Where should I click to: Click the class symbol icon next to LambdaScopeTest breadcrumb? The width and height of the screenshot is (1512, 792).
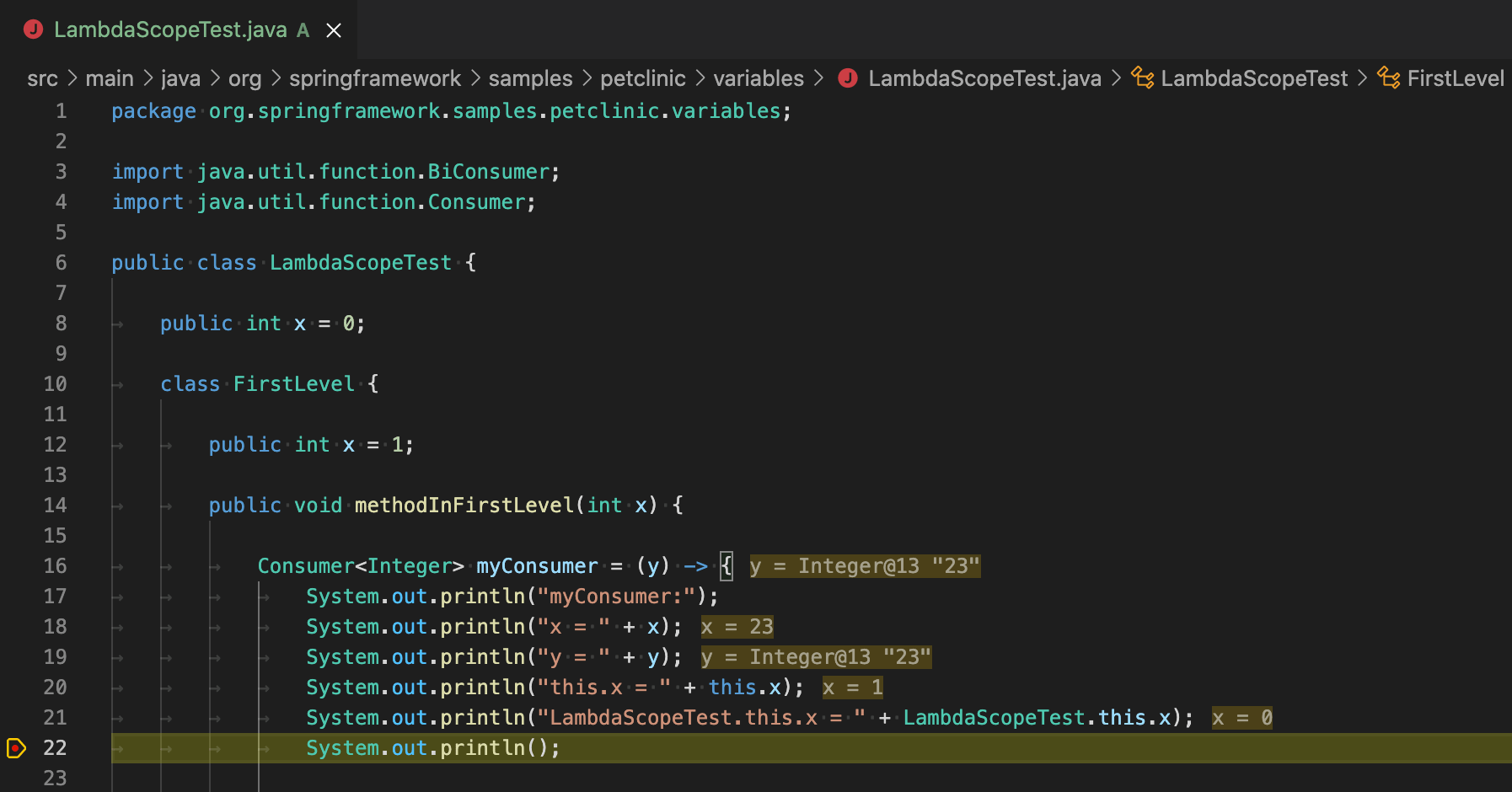(1143, 78)
